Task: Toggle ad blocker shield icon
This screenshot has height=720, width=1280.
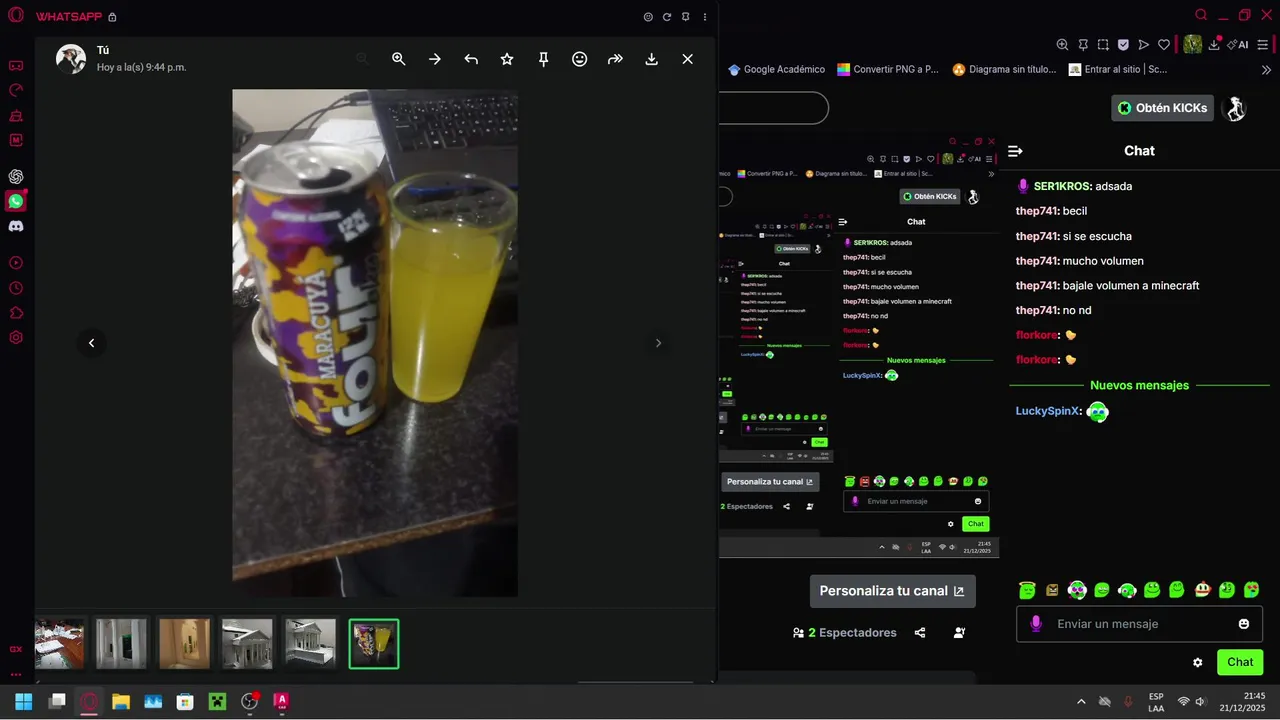Action: (1123, 45)
